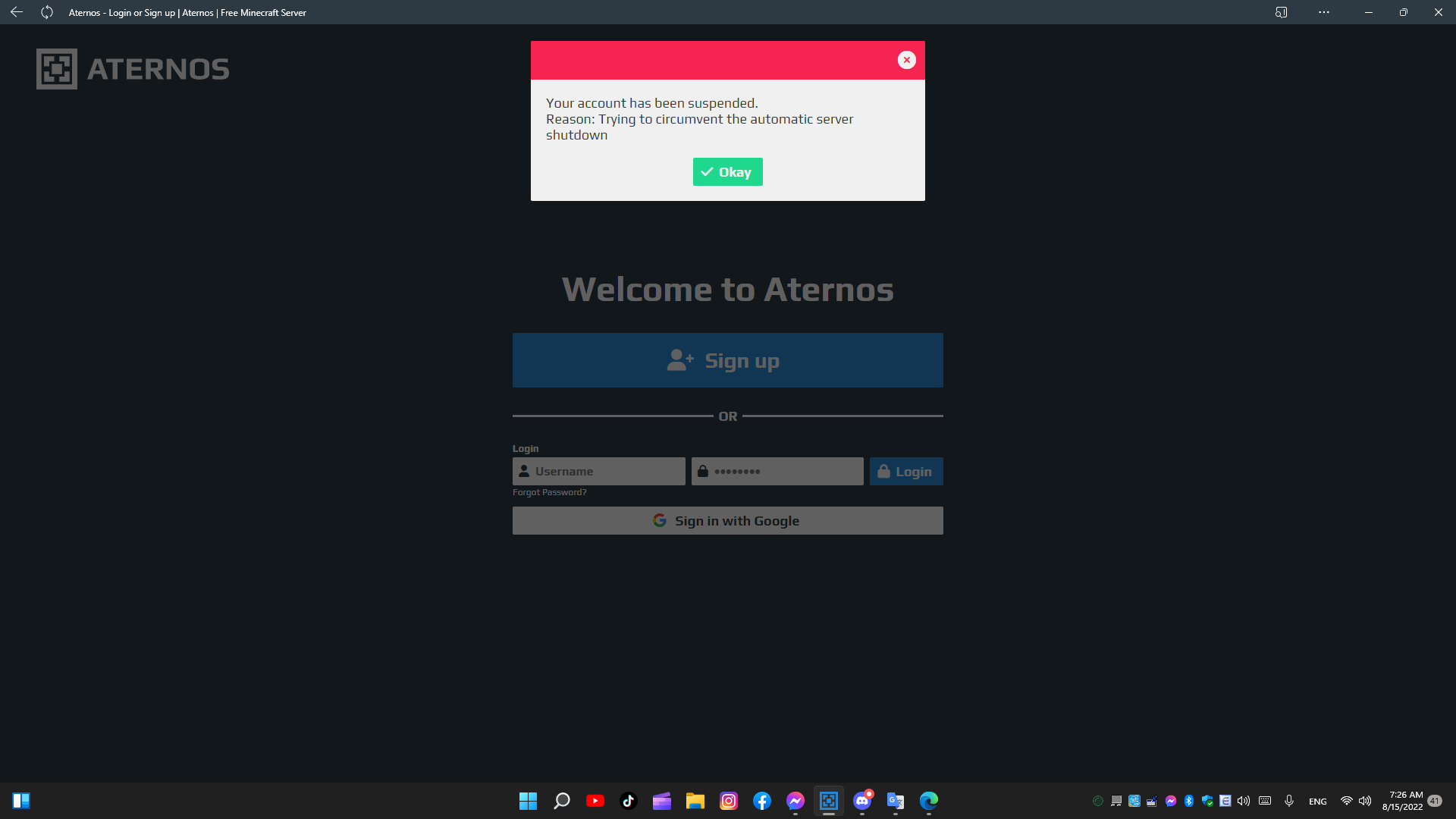
Task: Focus the password input field
Action: tap(777, 472)
